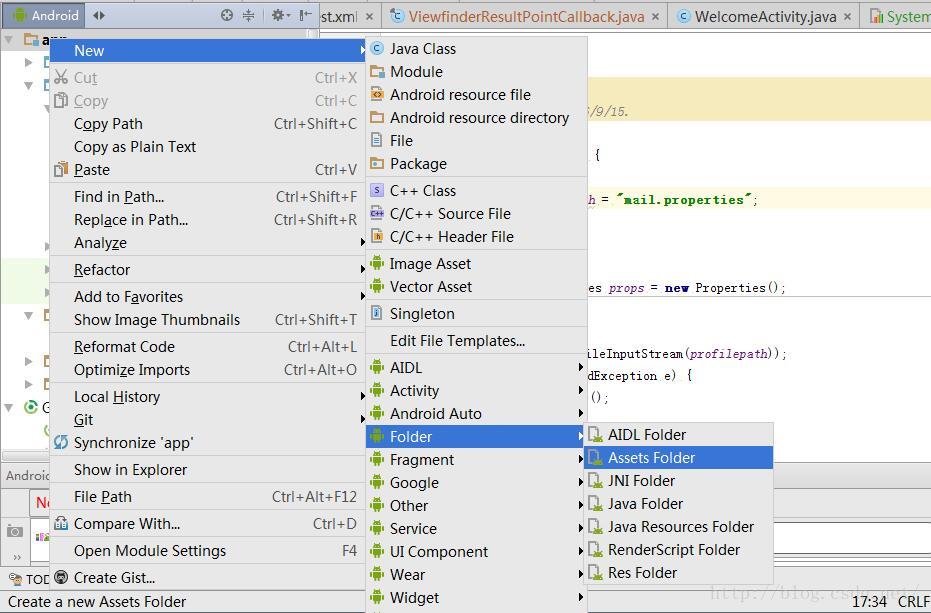Click the Java Folder icon
Screen dimensions: 931x613
coord(596,504)
